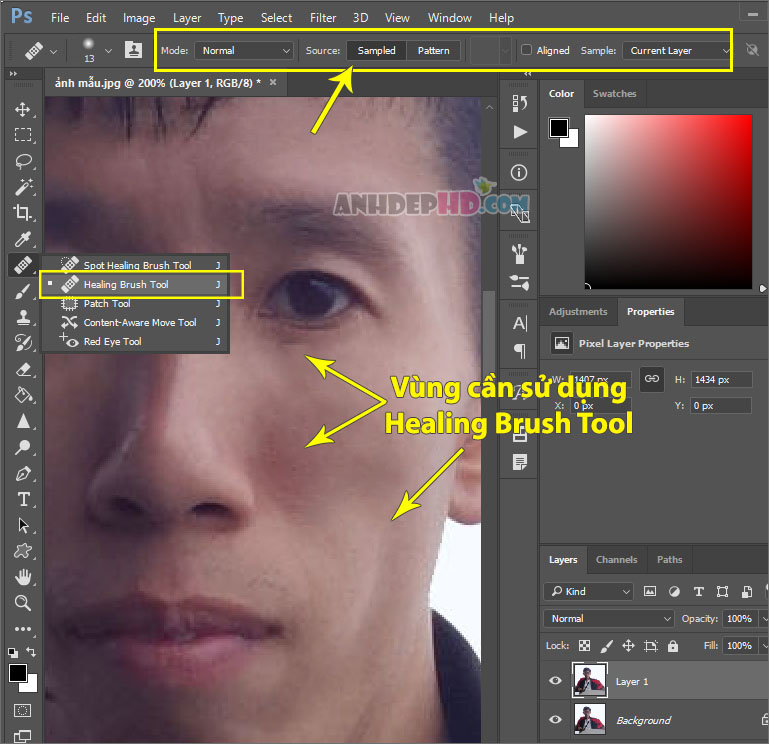The width and height of the screenshot is (769, 744).
Task: Open the Actions panel play icon
Action: click(519, 132)
